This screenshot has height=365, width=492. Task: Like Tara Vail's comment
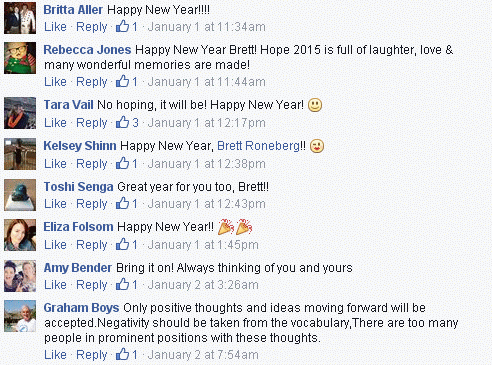click(x=55, y=123)
